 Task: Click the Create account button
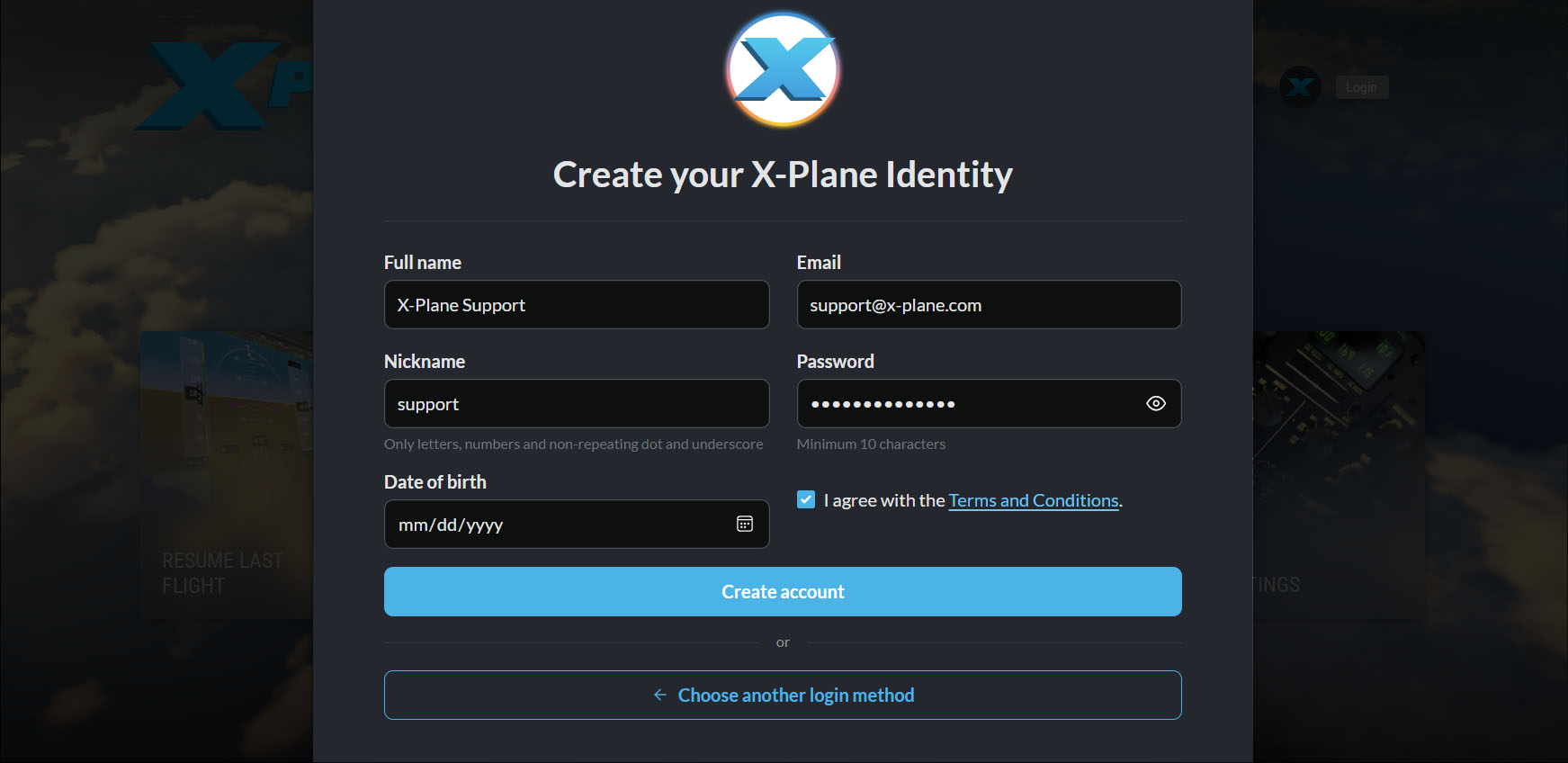coord(783,591)
